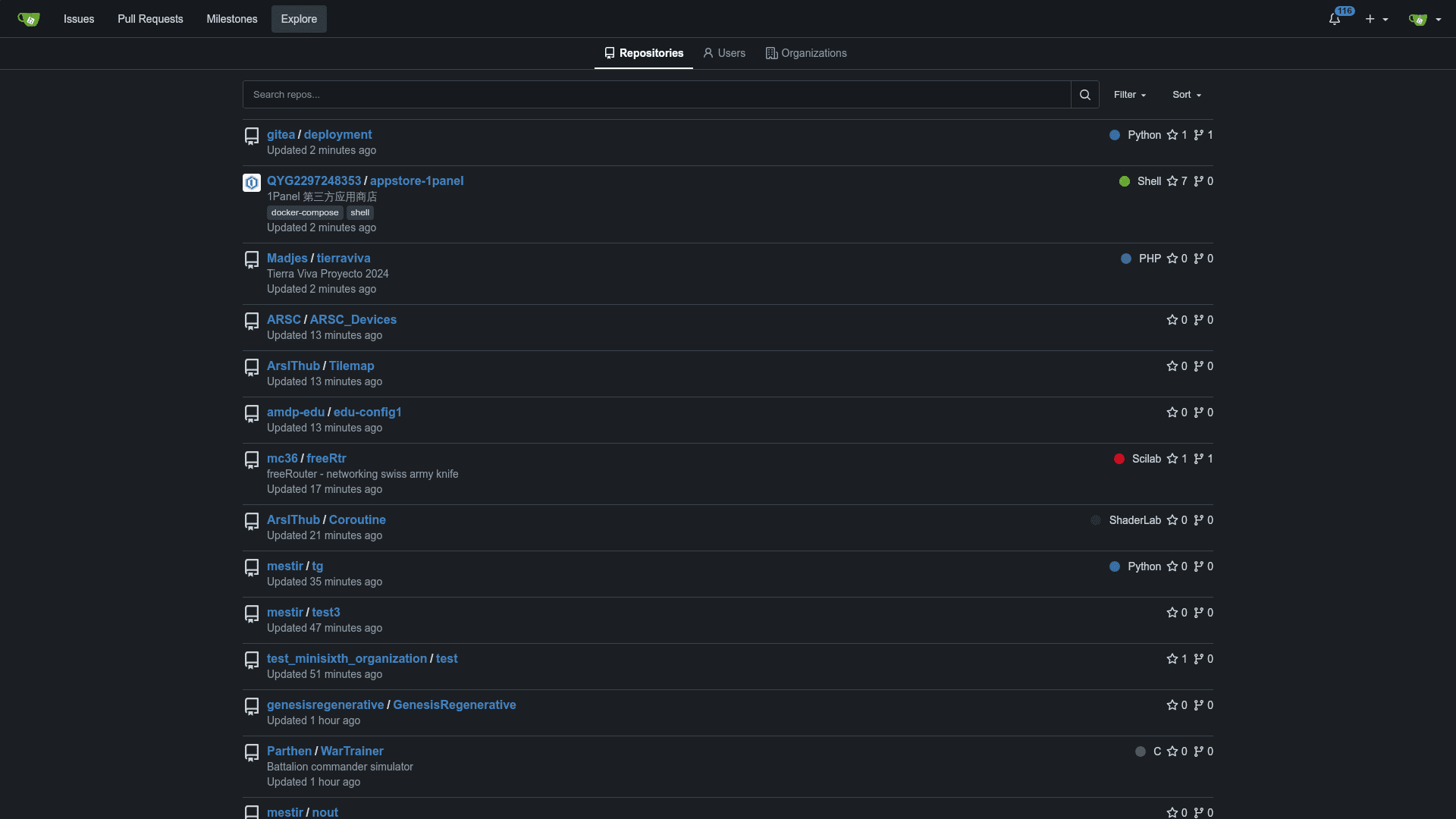
Task: Expand the plus create-new menu
Action: pos(1376,19)
